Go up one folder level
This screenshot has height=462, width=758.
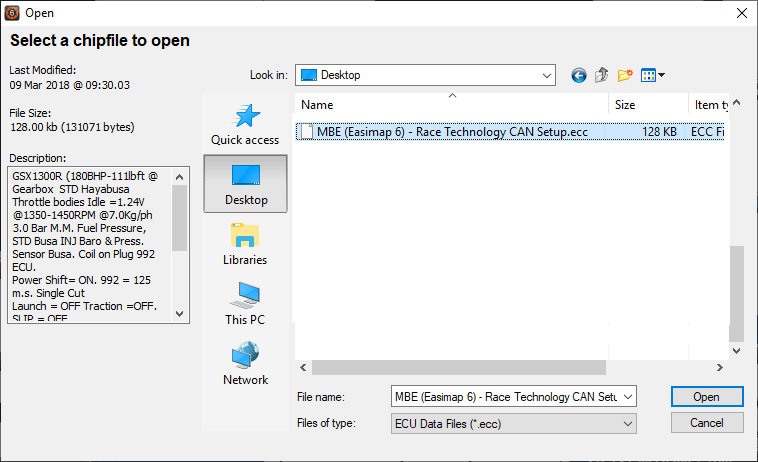coord(602,75)
